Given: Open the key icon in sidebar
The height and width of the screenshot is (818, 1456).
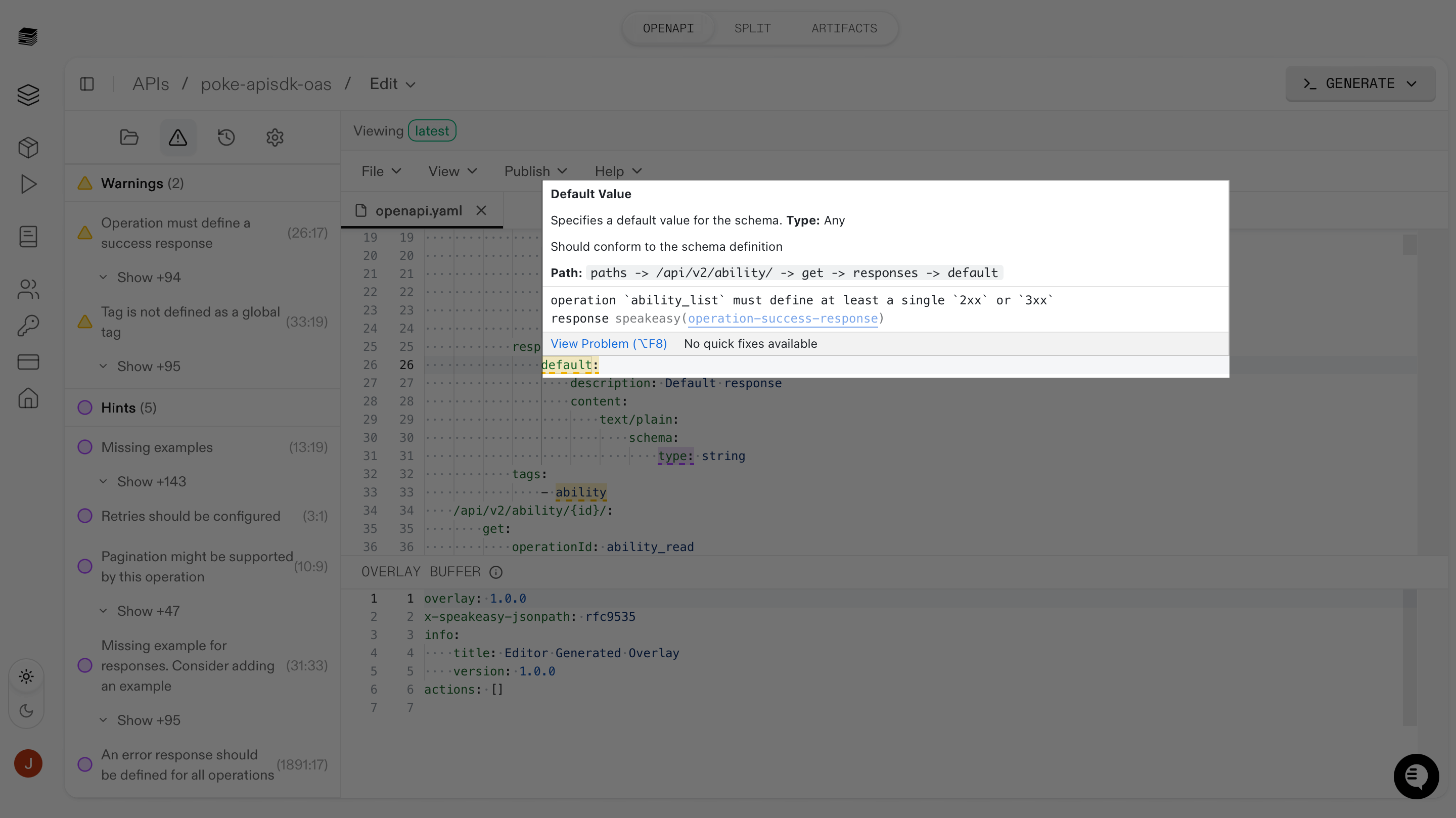Looking at the screenshot, I should (28, 326).
